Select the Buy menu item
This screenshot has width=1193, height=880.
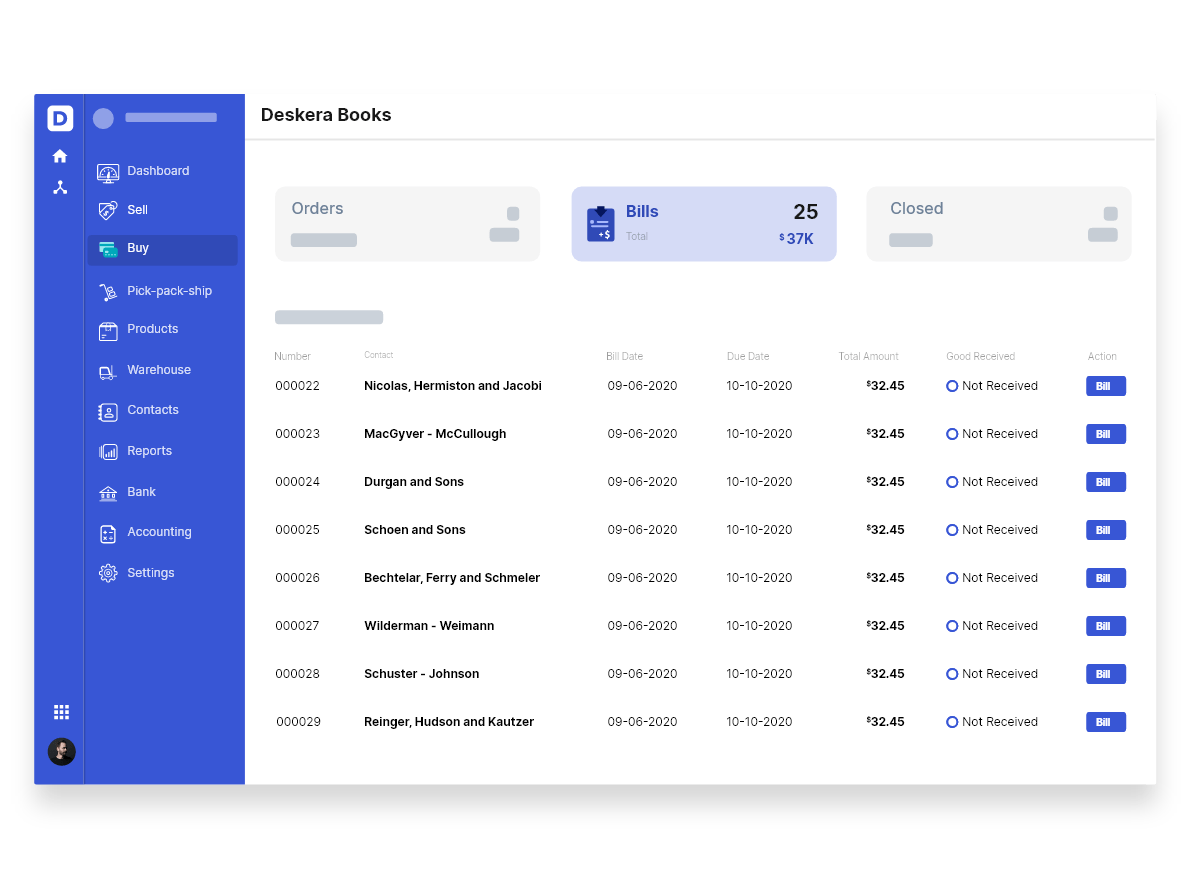coord(163,249)
